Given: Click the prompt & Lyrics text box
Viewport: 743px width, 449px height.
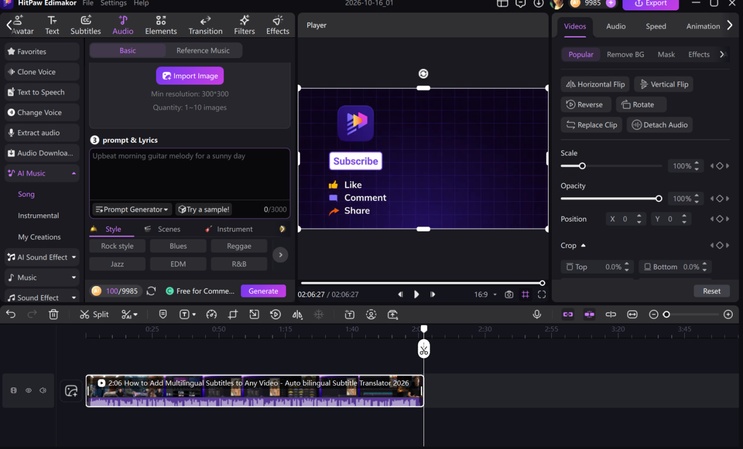Looking at the screenshot, I should [190, 174].
